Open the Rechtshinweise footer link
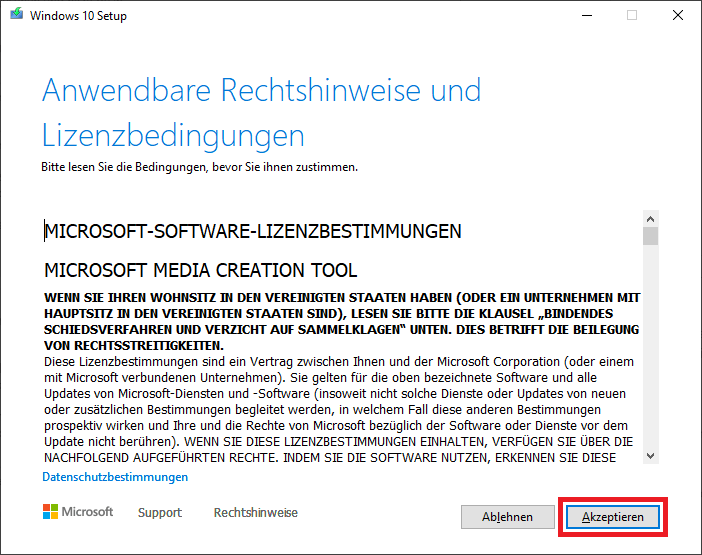This screenshot has width=702, height=555. point(256,512)
